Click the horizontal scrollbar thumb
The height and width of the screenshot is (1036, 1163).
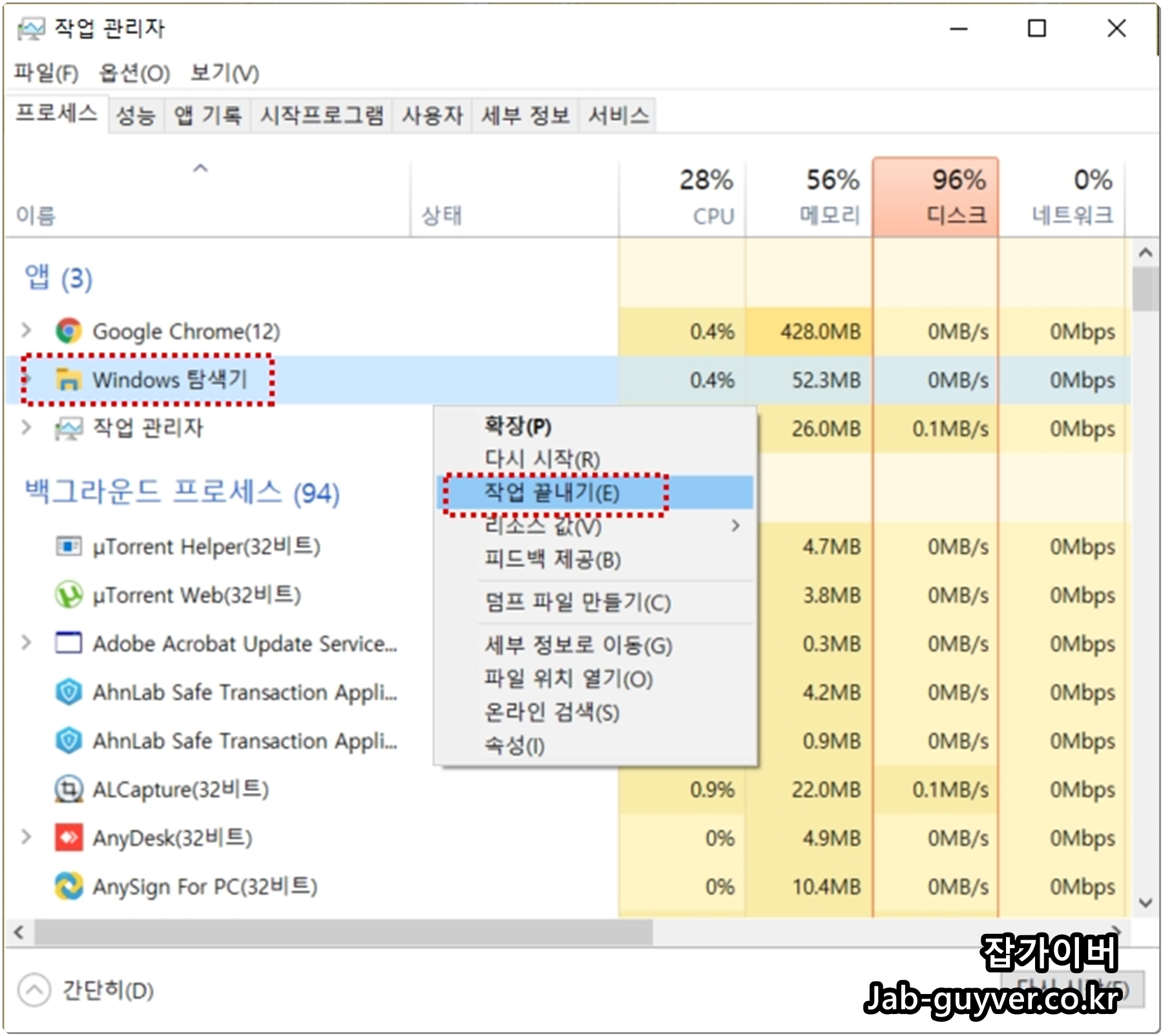point(343,932)
